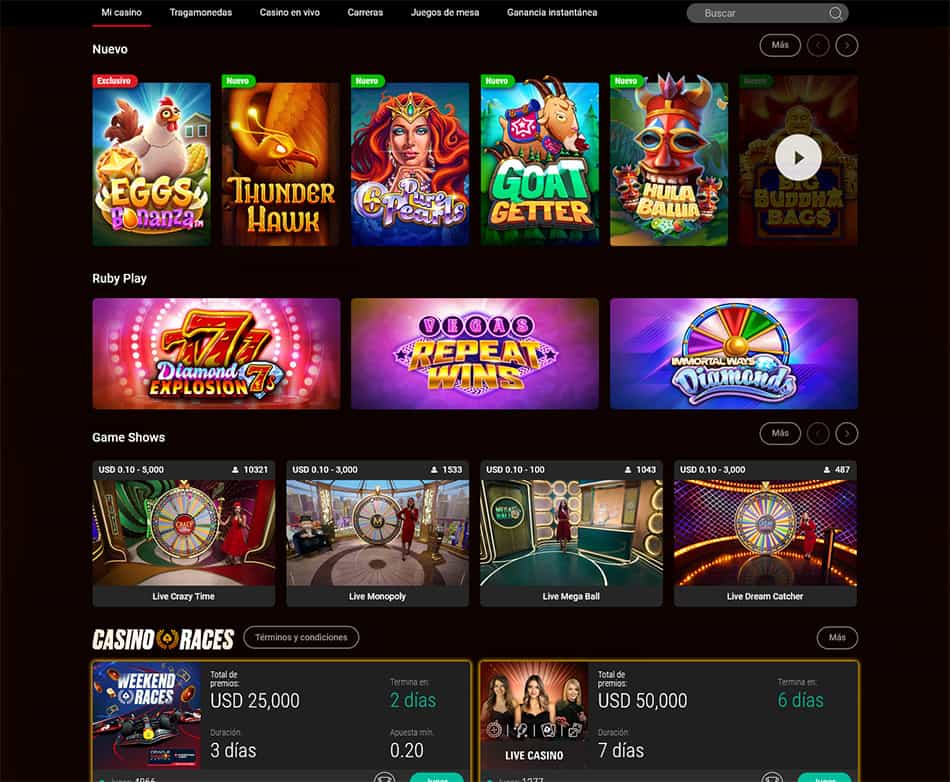Open the Tragamonedas tab
The image size is (950, 782).
pyautogui.click(x=201, y=12)
